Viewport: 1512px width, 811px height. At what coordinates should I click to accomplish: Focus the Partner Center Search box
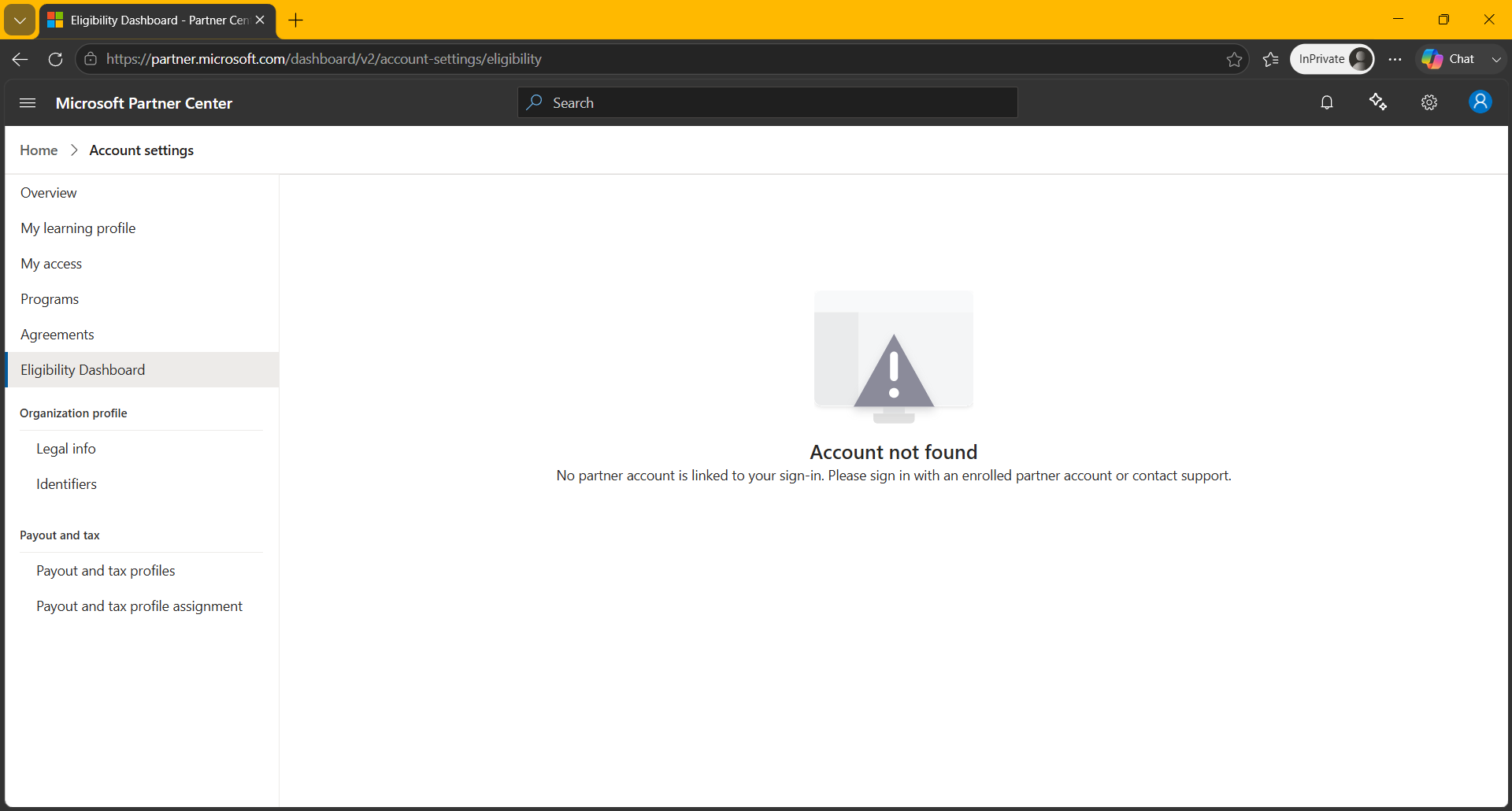pyautogui.click(x=767, y=102)
